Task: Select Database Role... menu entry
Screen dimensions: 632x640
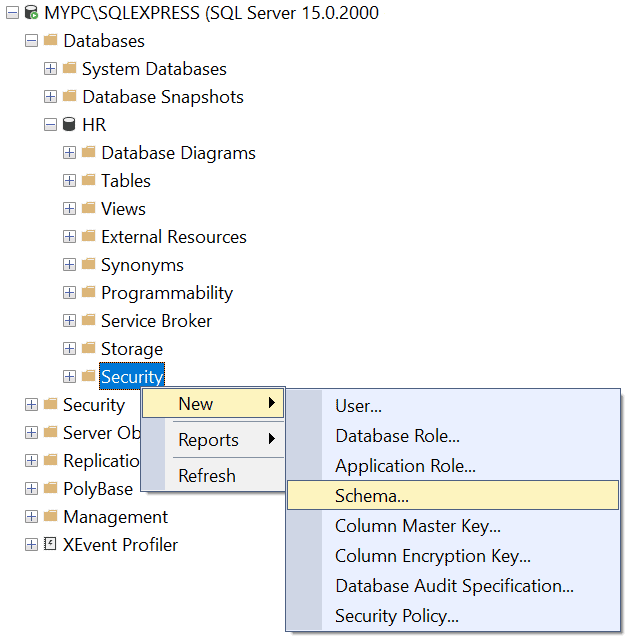Action: pos(397,436)
